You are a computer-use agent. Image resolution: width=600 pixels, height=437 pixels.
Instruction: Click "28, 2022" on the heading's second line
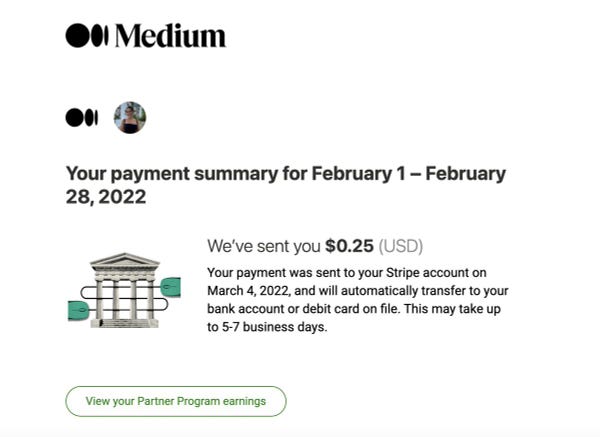(x=106, y=197)
